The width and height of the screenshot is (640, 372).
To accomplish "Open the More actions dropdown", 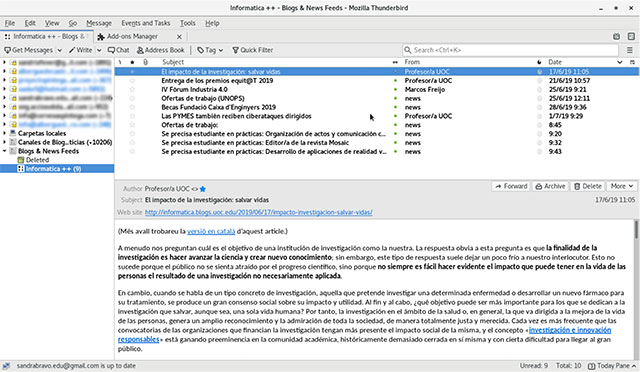I will [622, 186].
